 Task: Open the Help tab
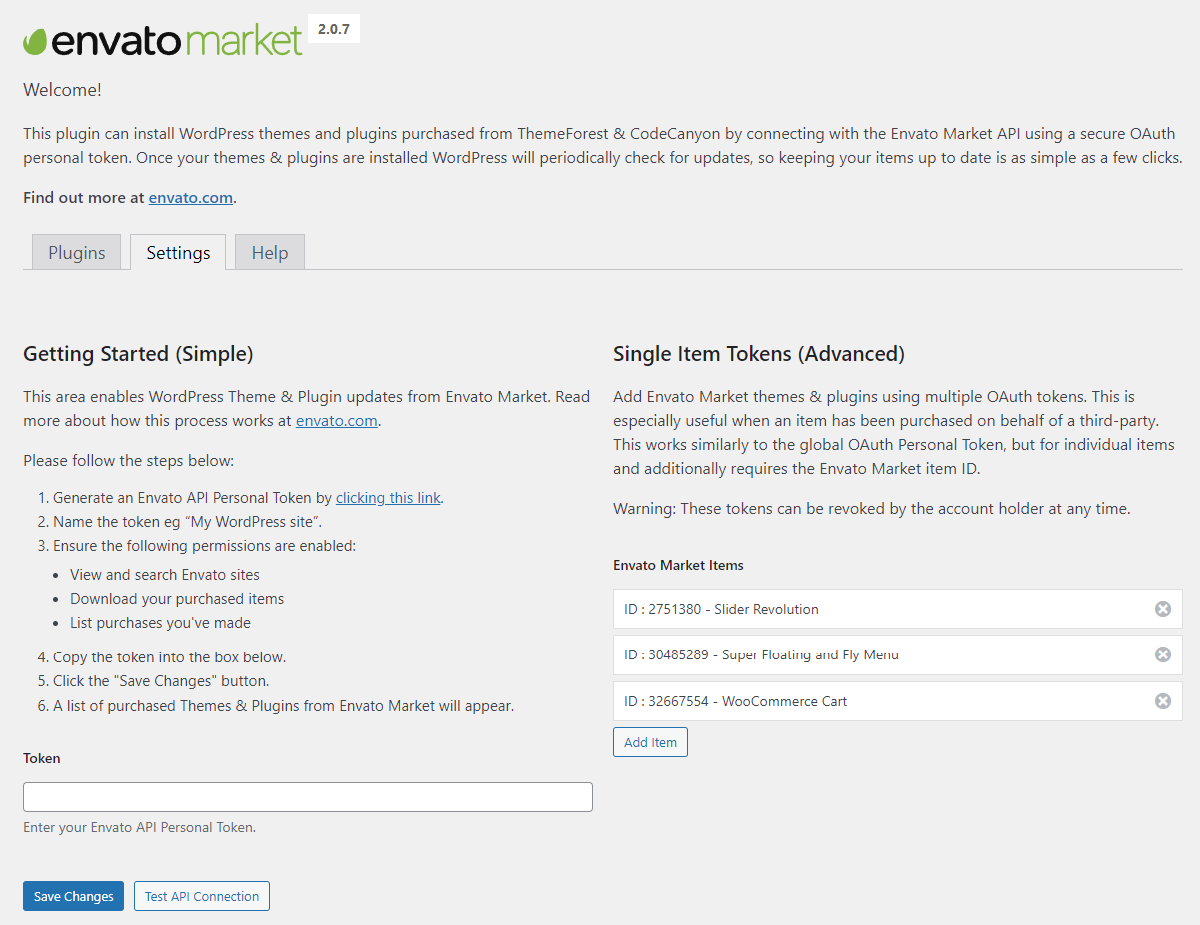point(270,252)
